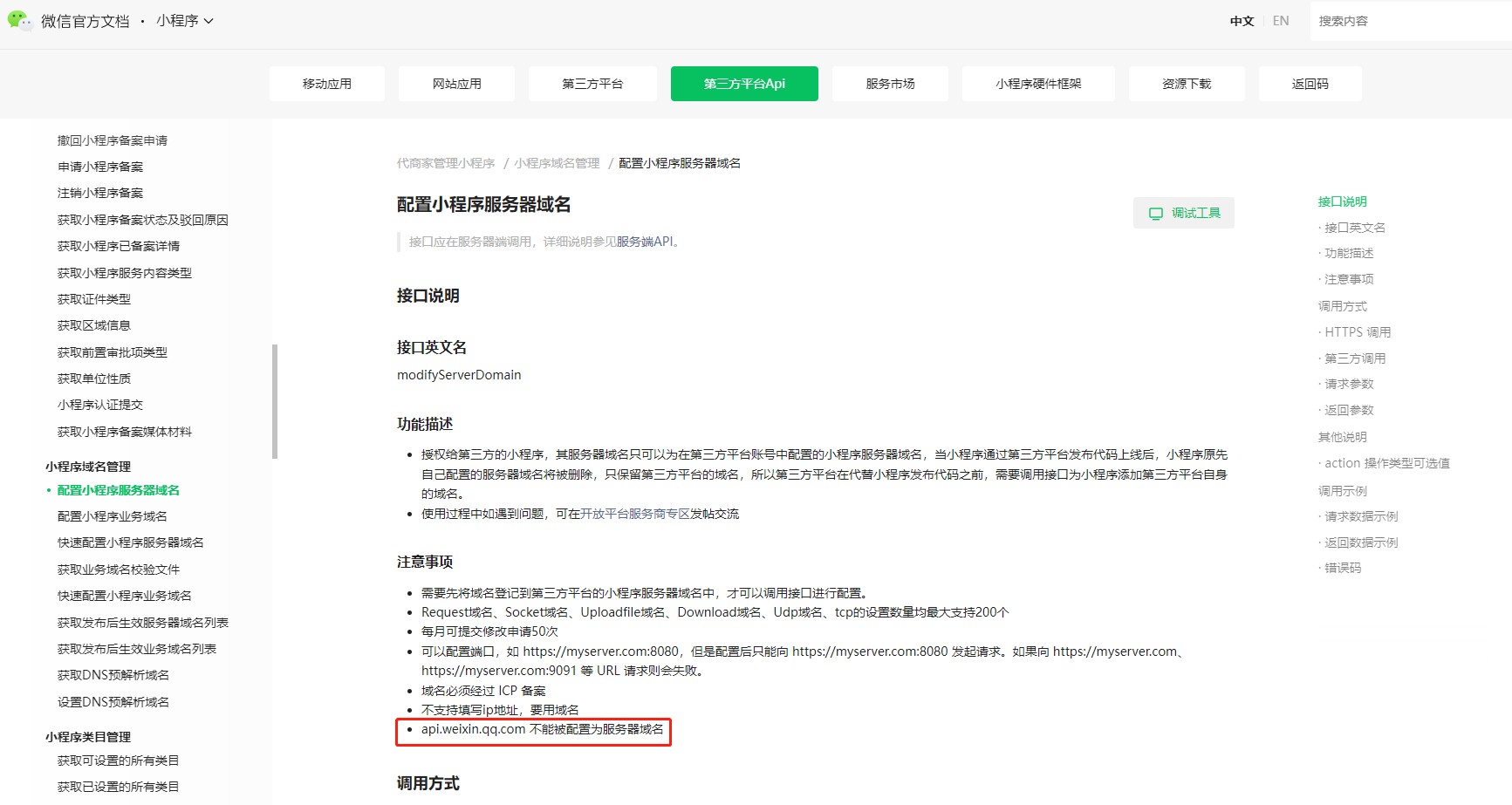Open 获取业务域名校验文件 in the sidebar
Viewport: 1512px width, 805px height.
pos(119,570)
